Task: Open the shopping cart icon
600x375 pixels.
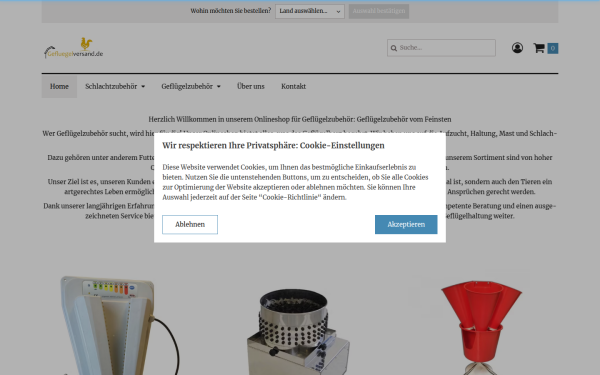Action: coord(539,48)
